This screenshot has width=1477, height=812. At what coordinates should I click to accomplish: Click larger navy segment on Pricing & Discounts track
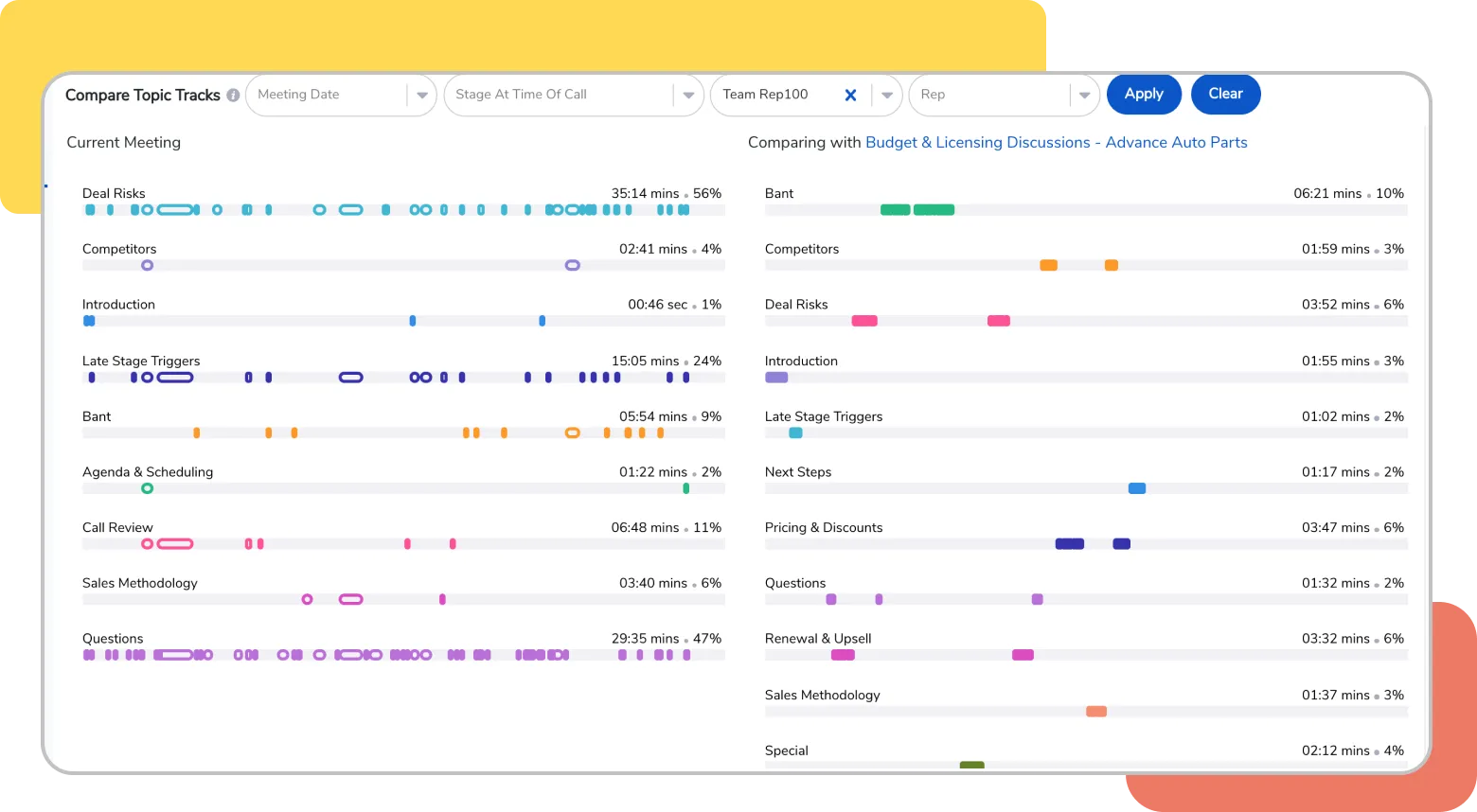(x=1070, y=544)
